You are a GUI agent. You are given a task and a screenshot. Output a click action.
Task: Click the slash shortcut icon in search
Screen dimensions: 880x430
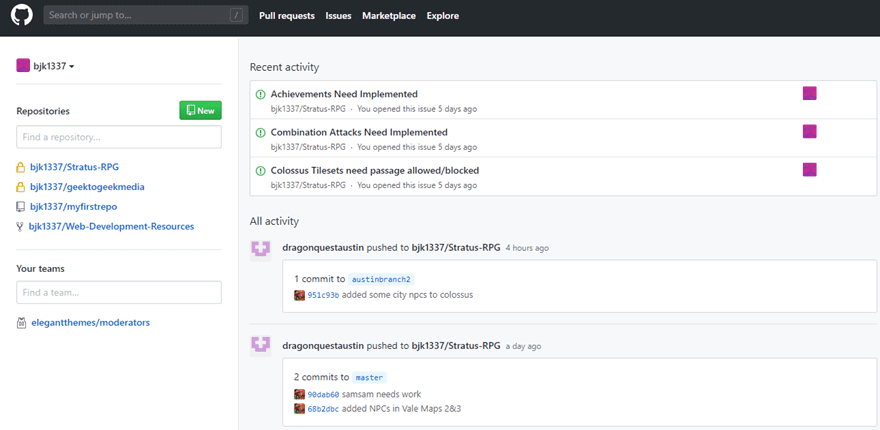pos(236,16)
